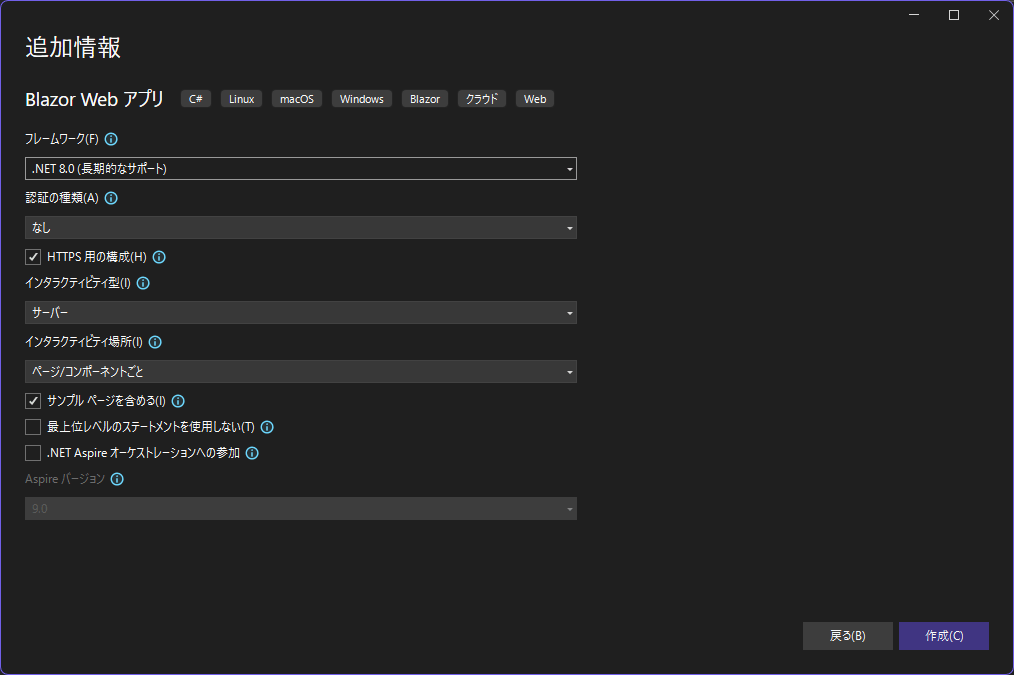Screen dimensions: 1014x675
Task: Click the Web tag
Action: [x=535, y=99]
